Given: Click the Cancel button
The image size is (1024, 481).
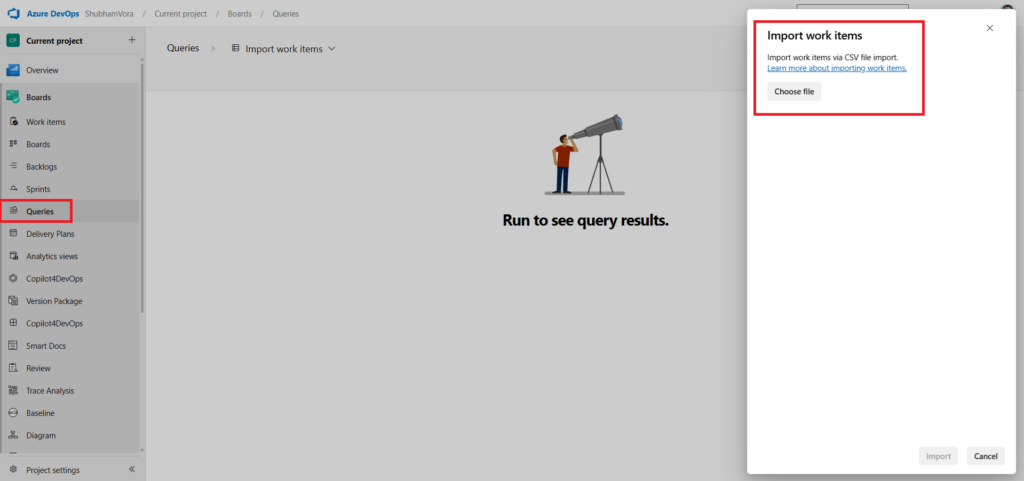Looking at the screenshot, I should click(985, 456).
